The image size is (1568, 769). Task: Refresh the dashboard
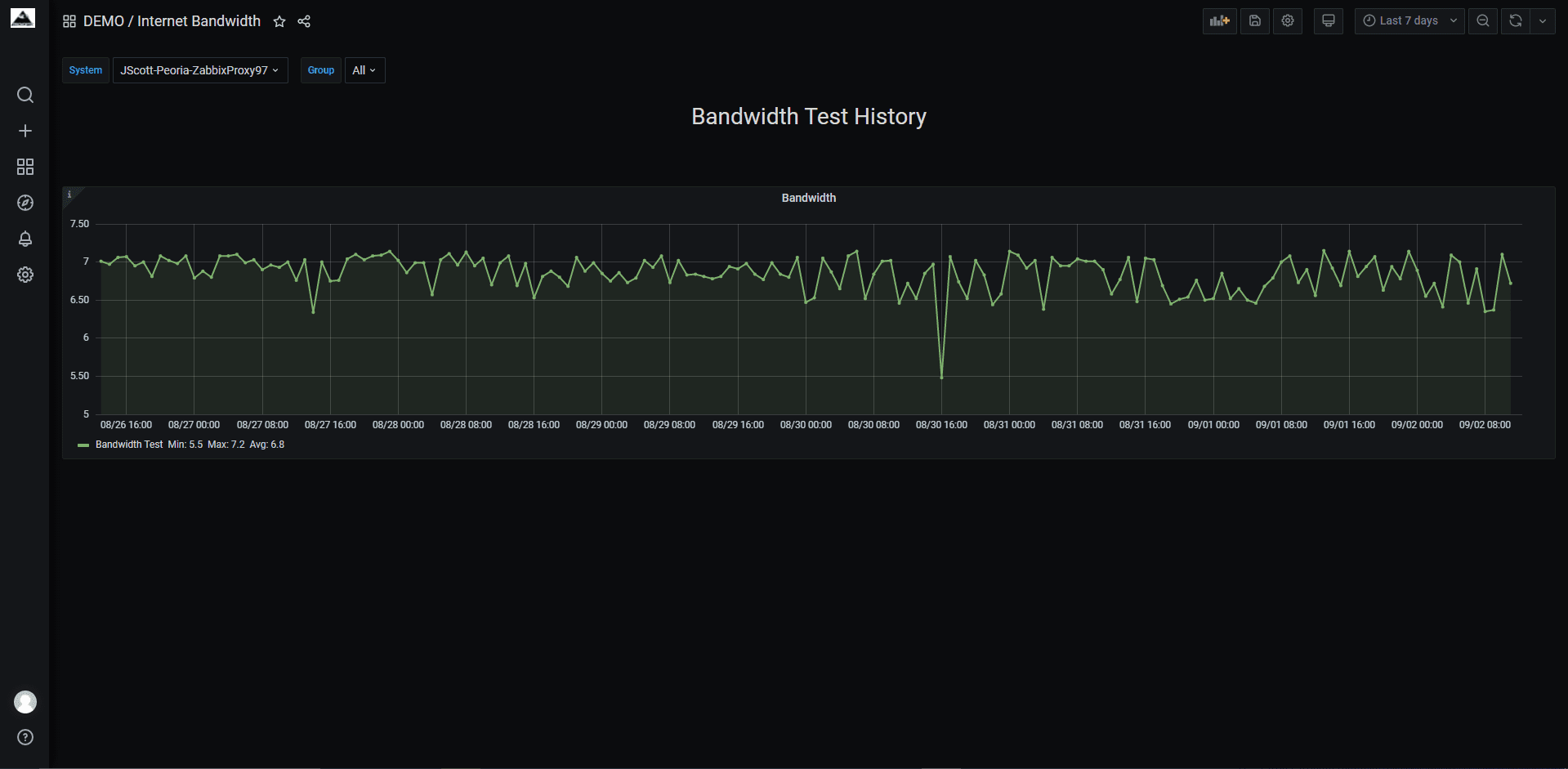point(1516,21)
